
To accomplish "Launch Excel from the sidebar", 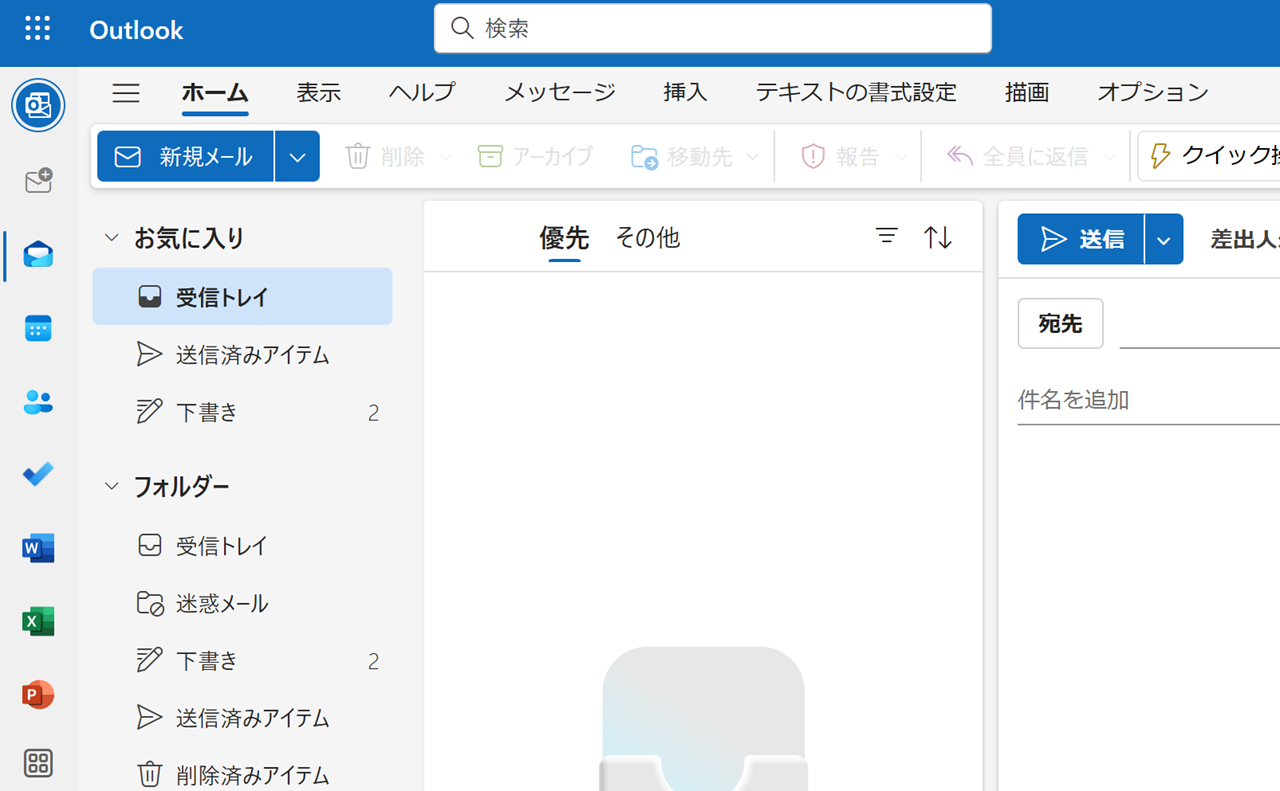I will point(38,621).
